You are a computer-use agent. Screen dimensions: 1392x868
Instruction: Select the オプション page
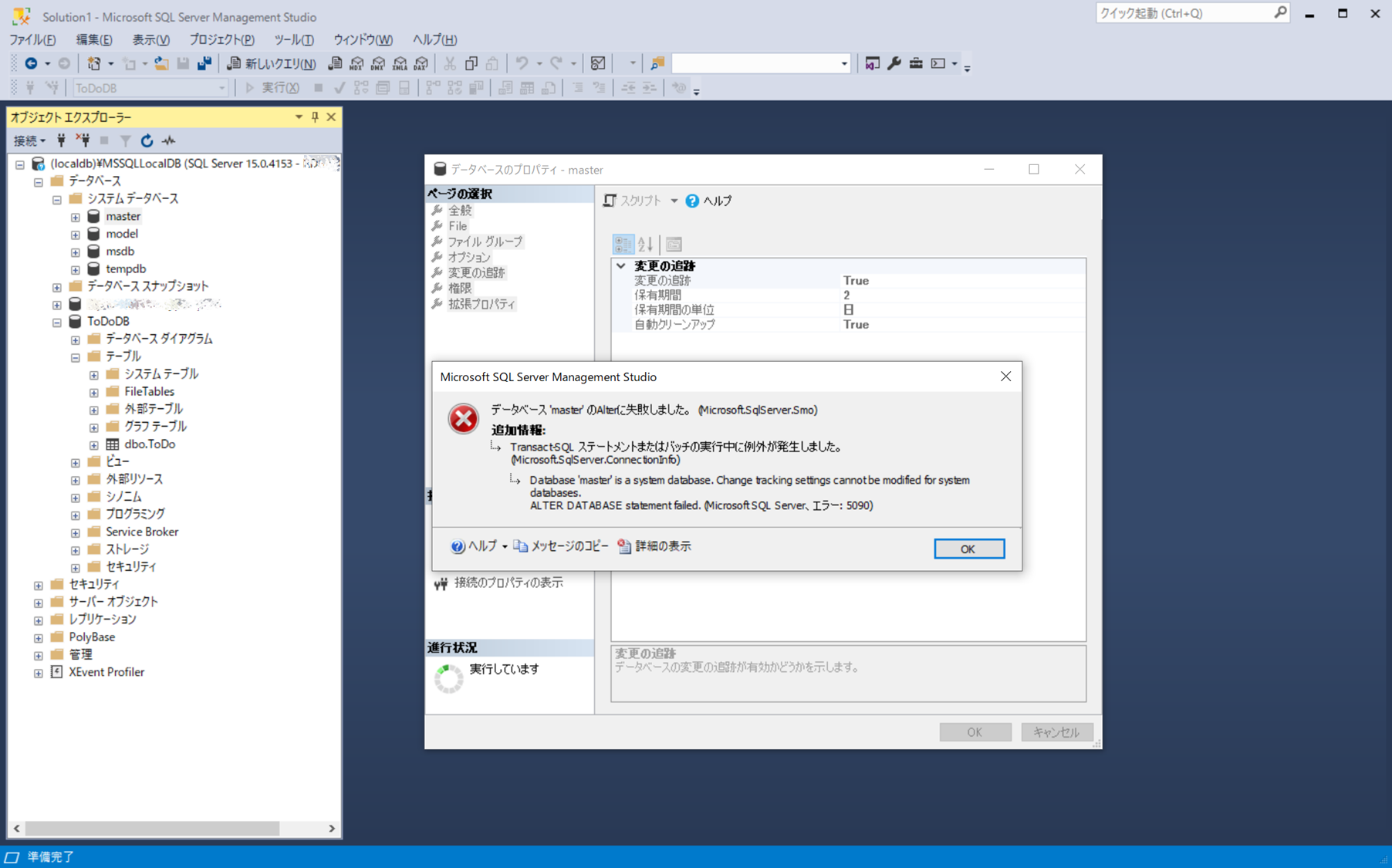(469, 257)
